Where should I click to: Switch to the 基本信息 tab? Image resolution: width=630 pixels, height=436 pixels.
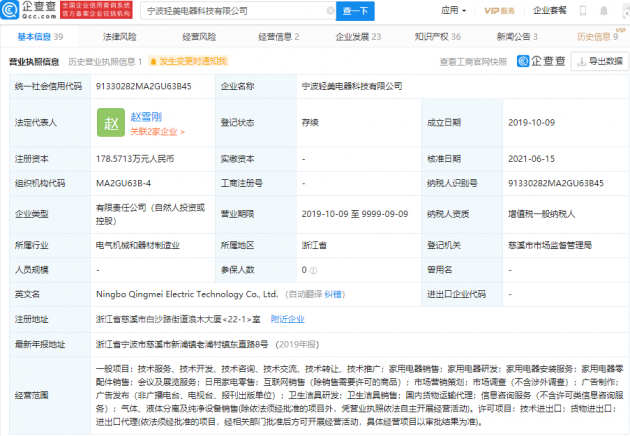40,37
